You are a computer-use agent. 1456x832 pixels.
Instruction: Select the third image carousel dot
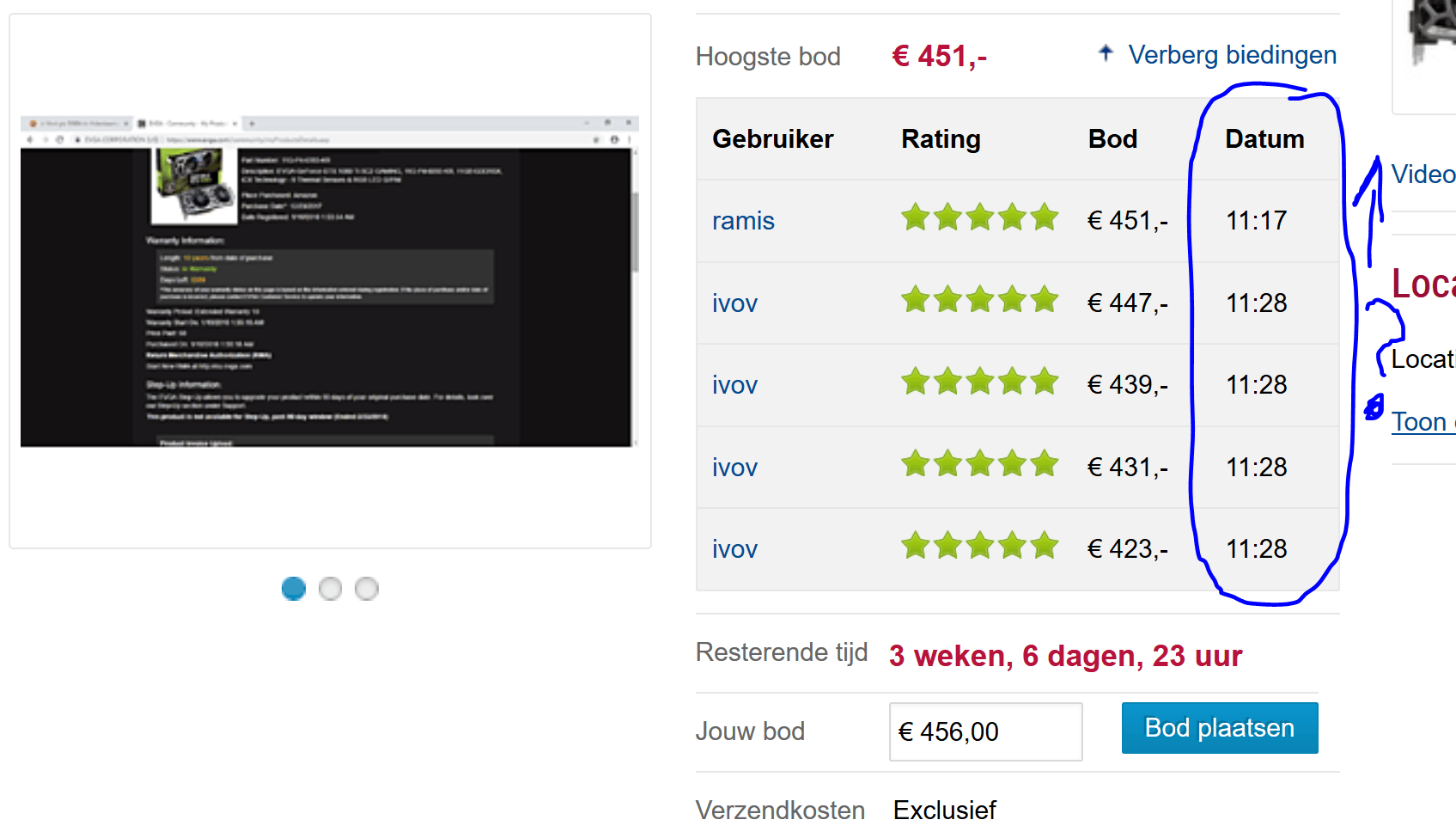(367, 589)
